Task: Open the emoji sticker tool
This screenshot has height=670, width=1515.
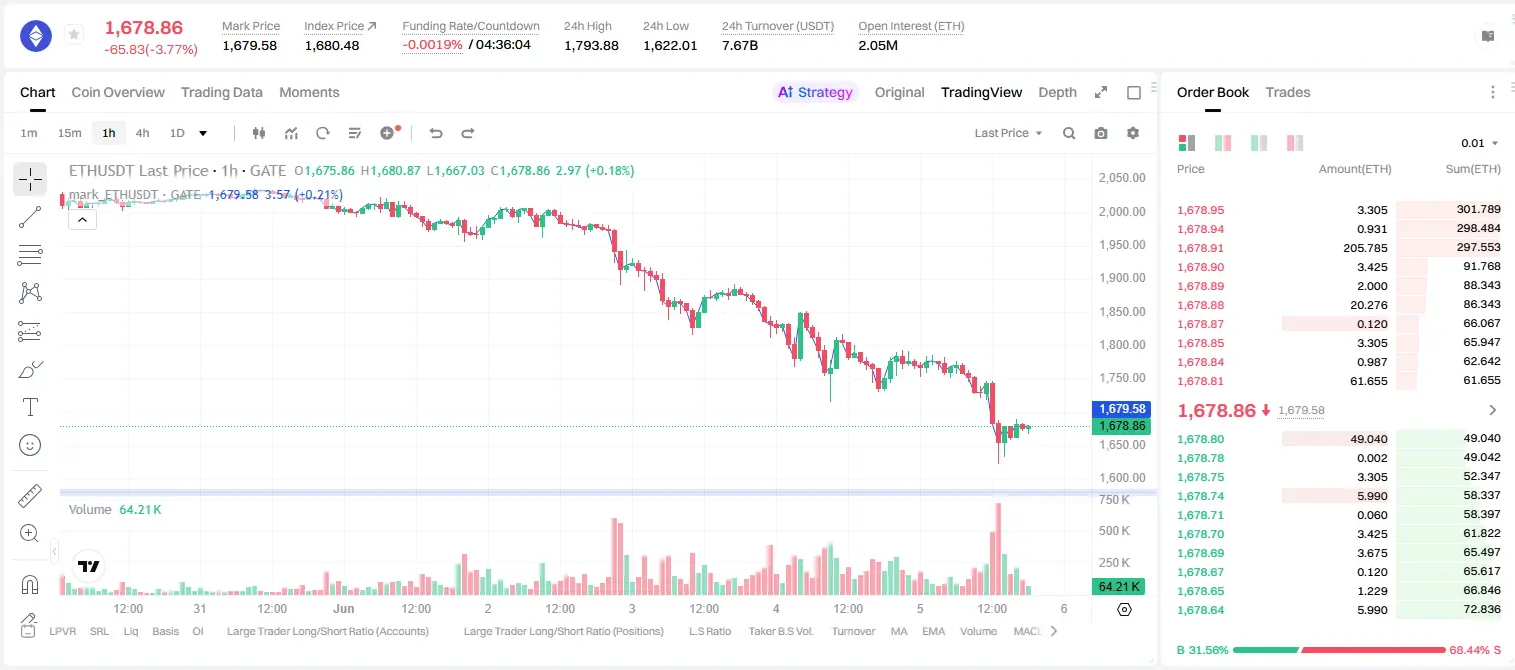Action: coord(30,445)
